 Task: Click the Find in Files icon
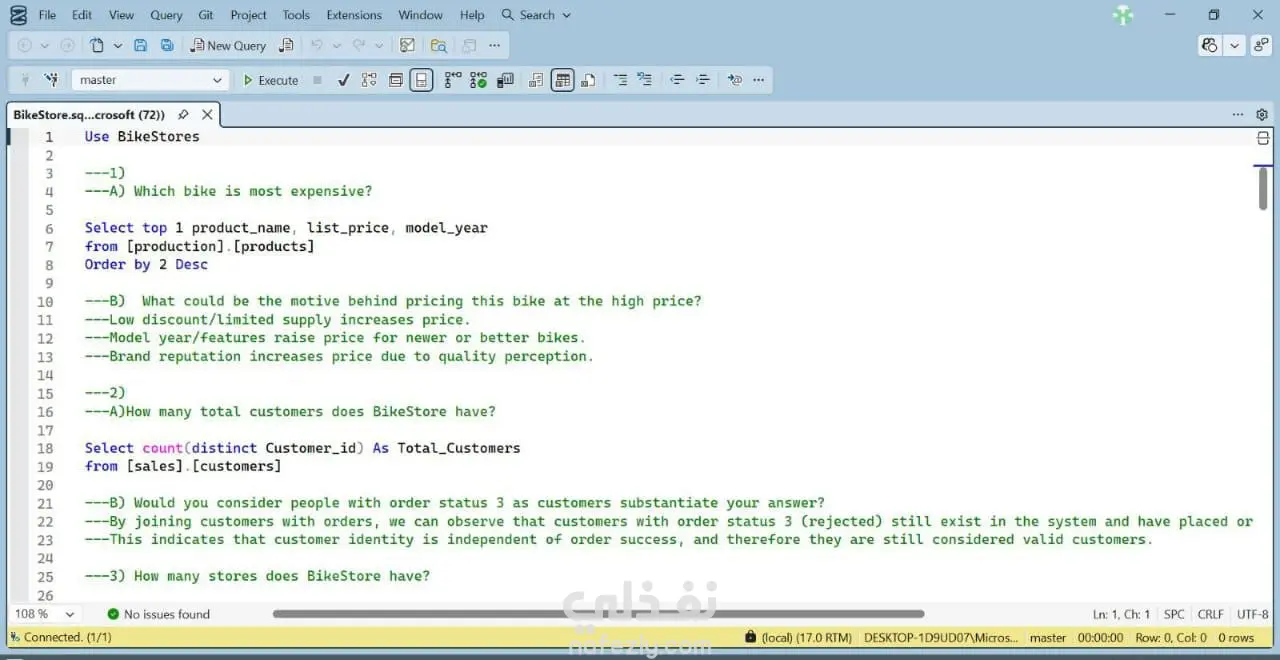(x=438, y=45)
